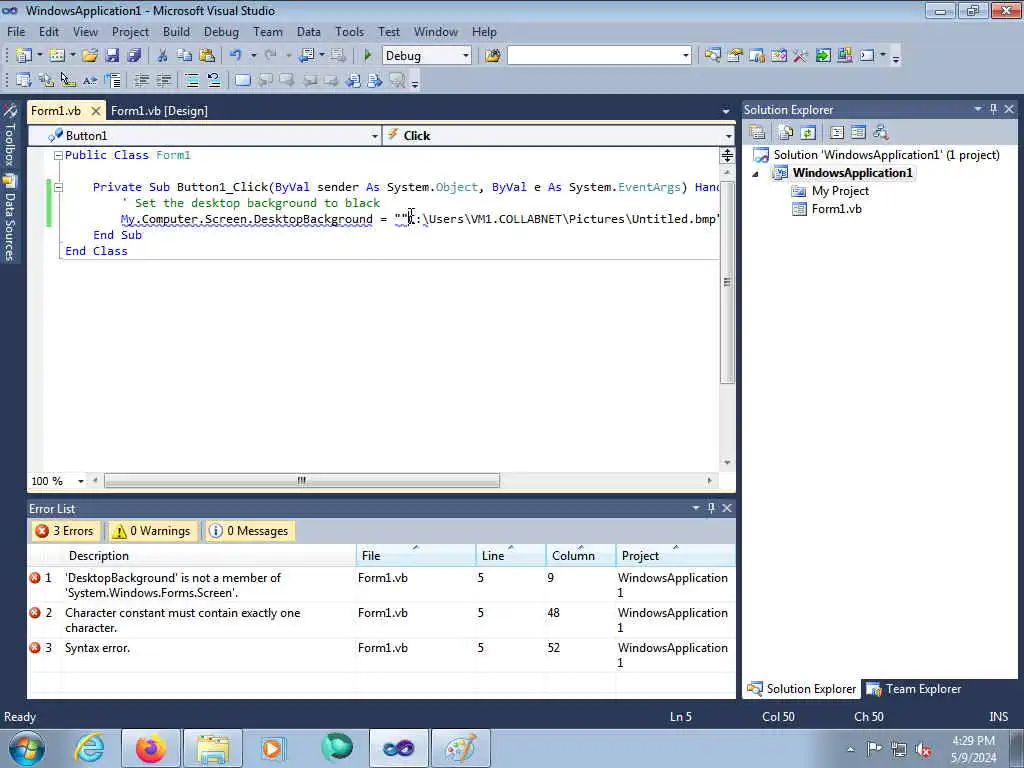Open the Toolbox hammer-and-wrench toolbar icon
Image resolution: width=1024 pixels, height=768 pixels.
coord(801,56)
